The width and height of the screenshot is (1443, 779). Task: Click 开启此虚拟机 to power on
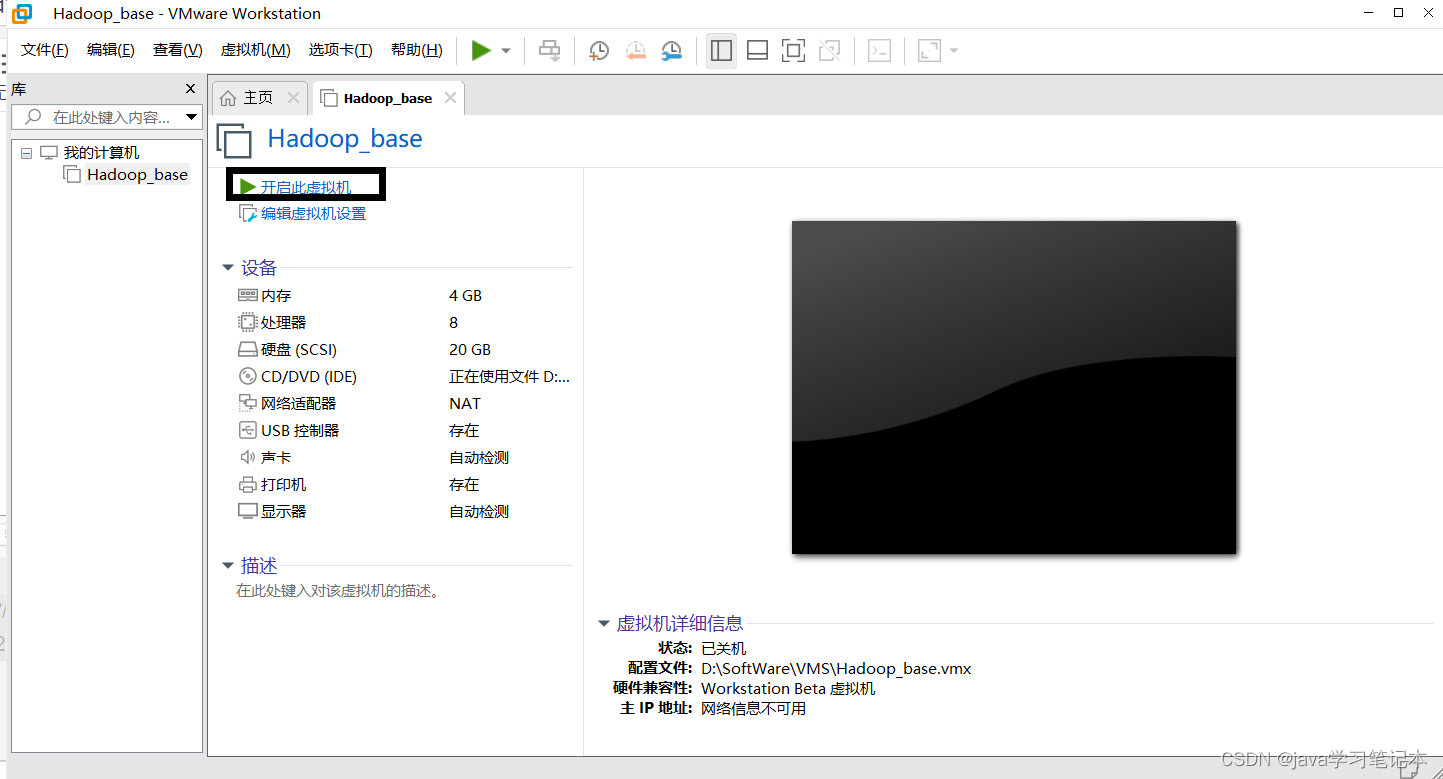pyautogui.click(x=306, y=187)
